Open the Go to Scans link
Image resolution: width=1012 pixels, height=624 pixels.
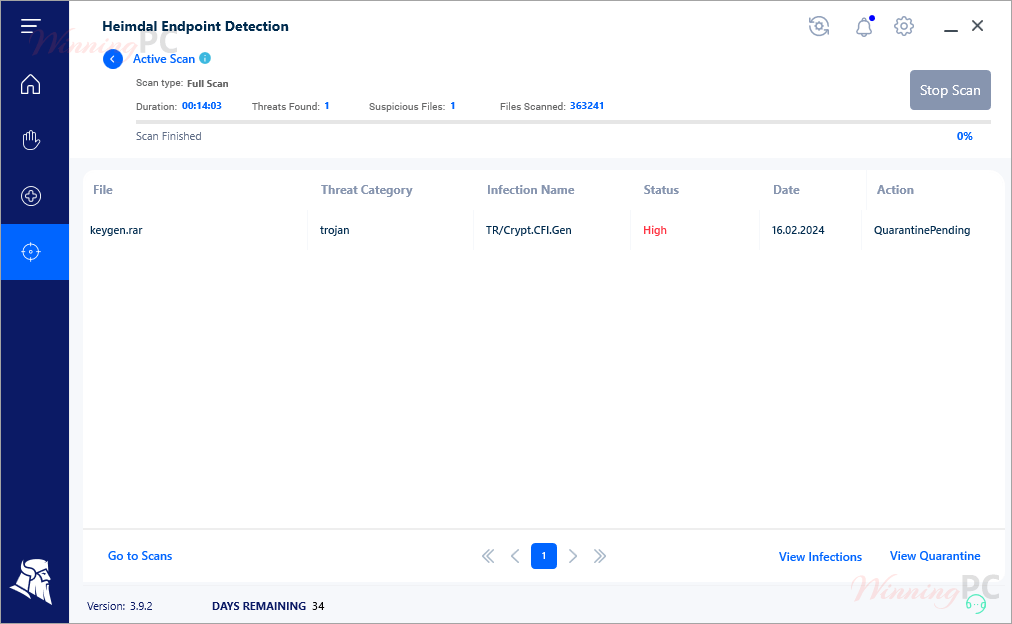(140, 556)
